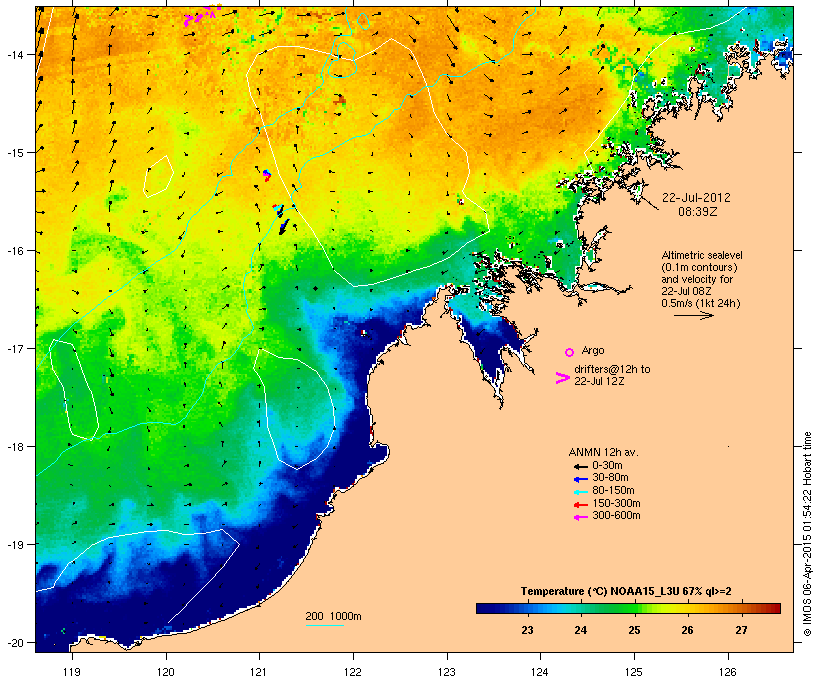This screenshot has width=820, height=680.
Task: Click the longitude axis label 126
Action: [x=728, y=672]
